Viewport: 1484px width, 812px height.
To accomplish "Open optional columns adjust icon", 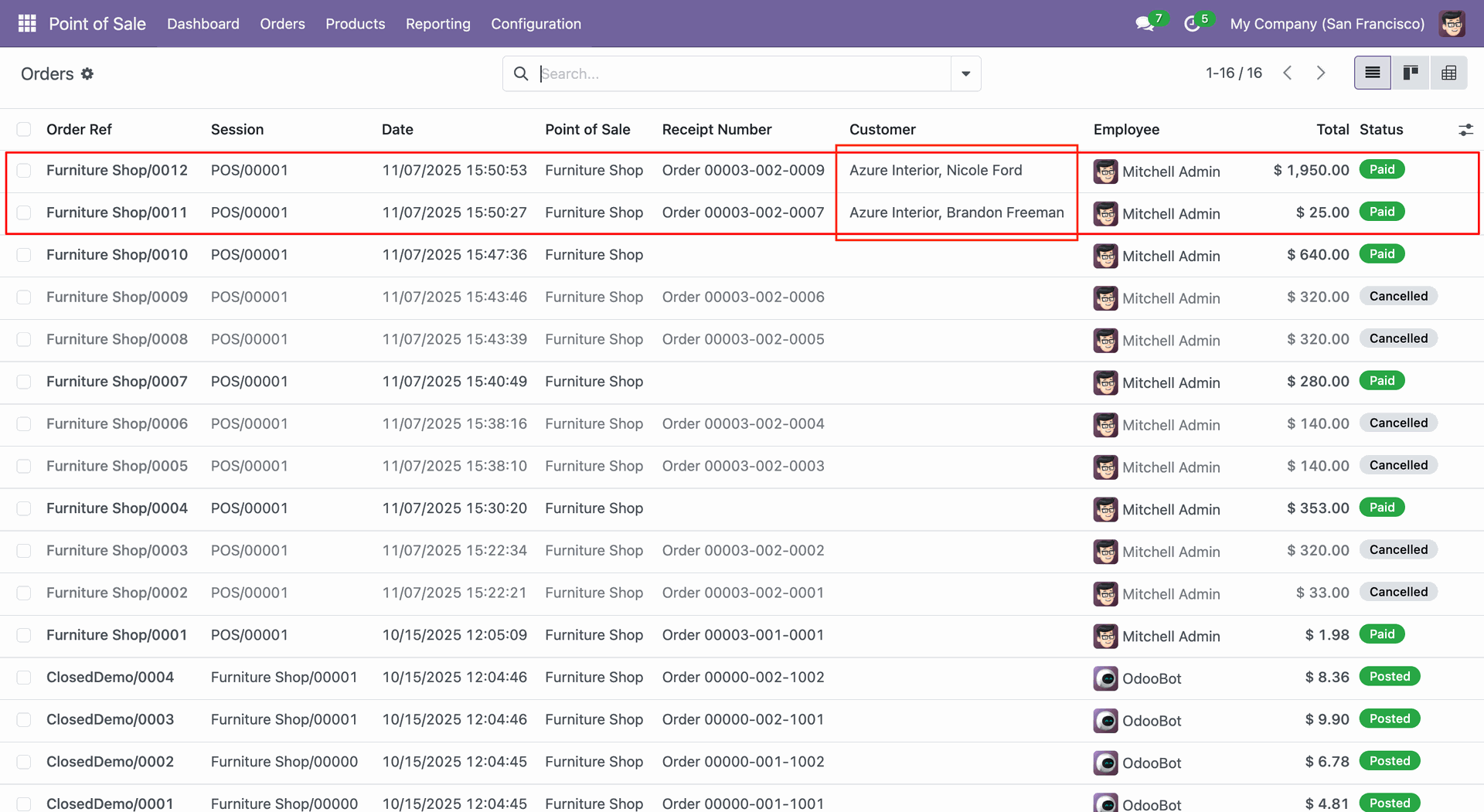I will click(1465, 130).
